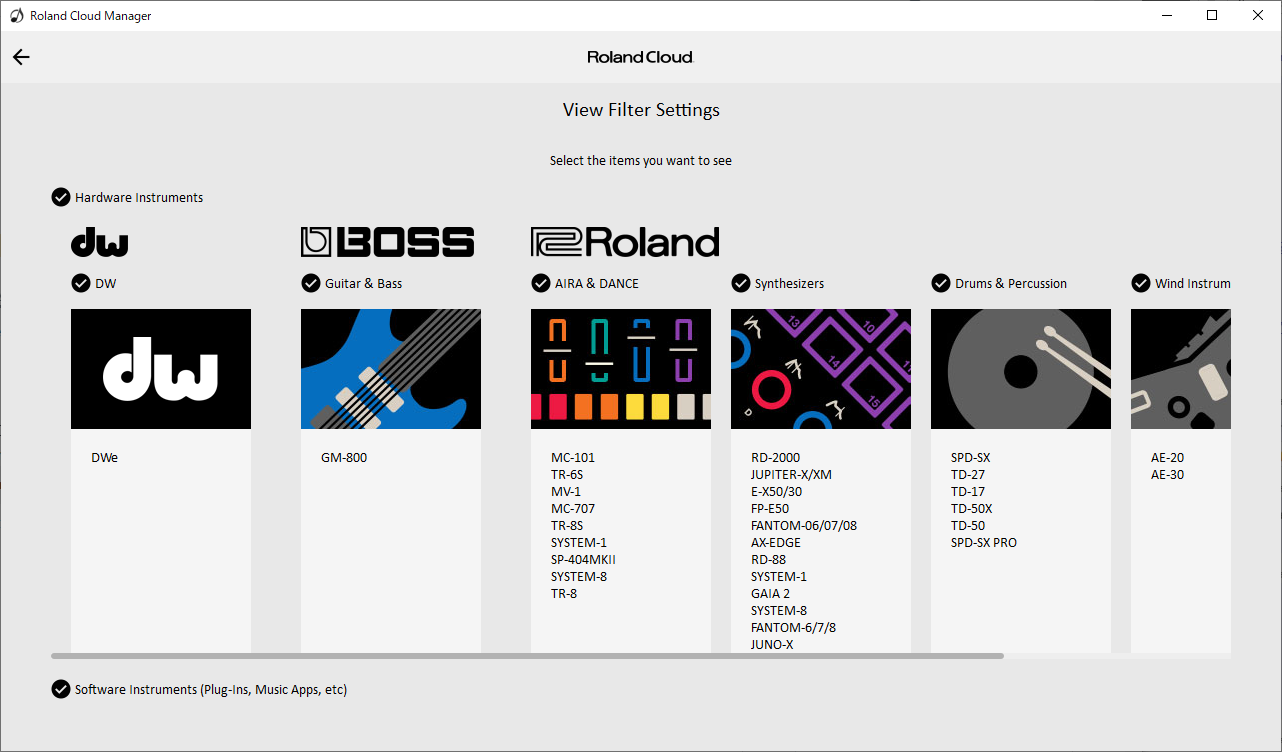Screen dimensions: 1282x752
Task: Toggle the Drums & Percussion checkbox
Action: [x=941, y=283]
